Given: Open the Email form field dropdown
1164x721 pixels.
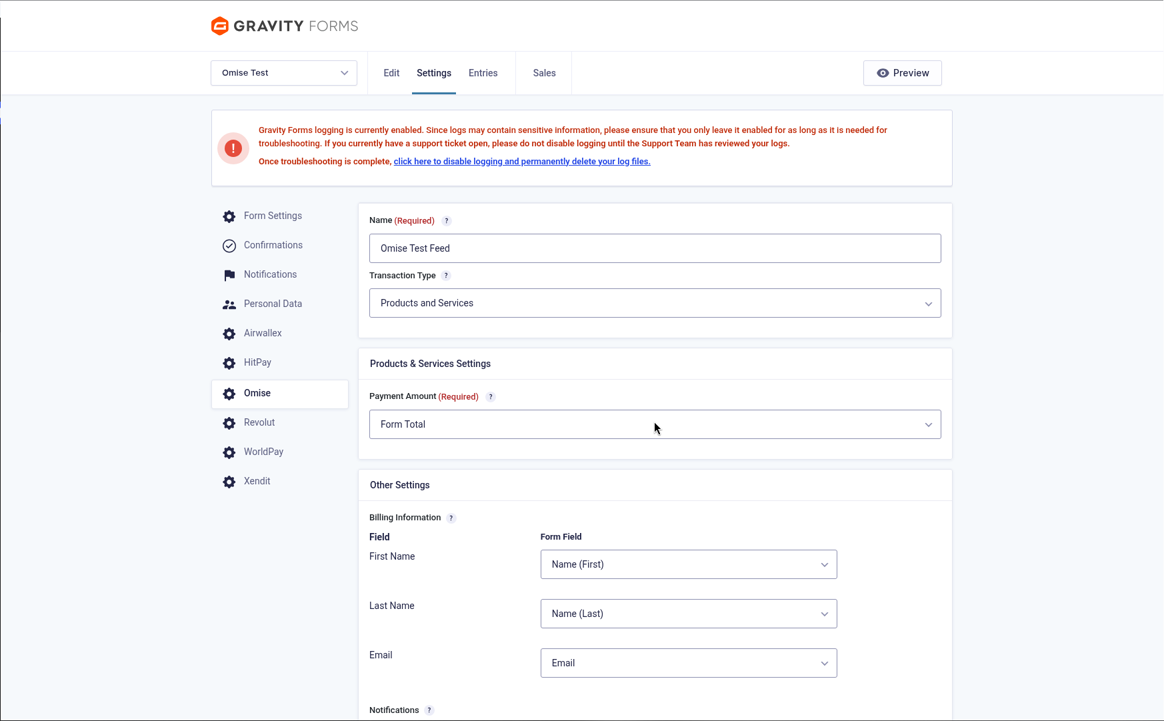Looking at the screenshot, I should tap(689, 663).
